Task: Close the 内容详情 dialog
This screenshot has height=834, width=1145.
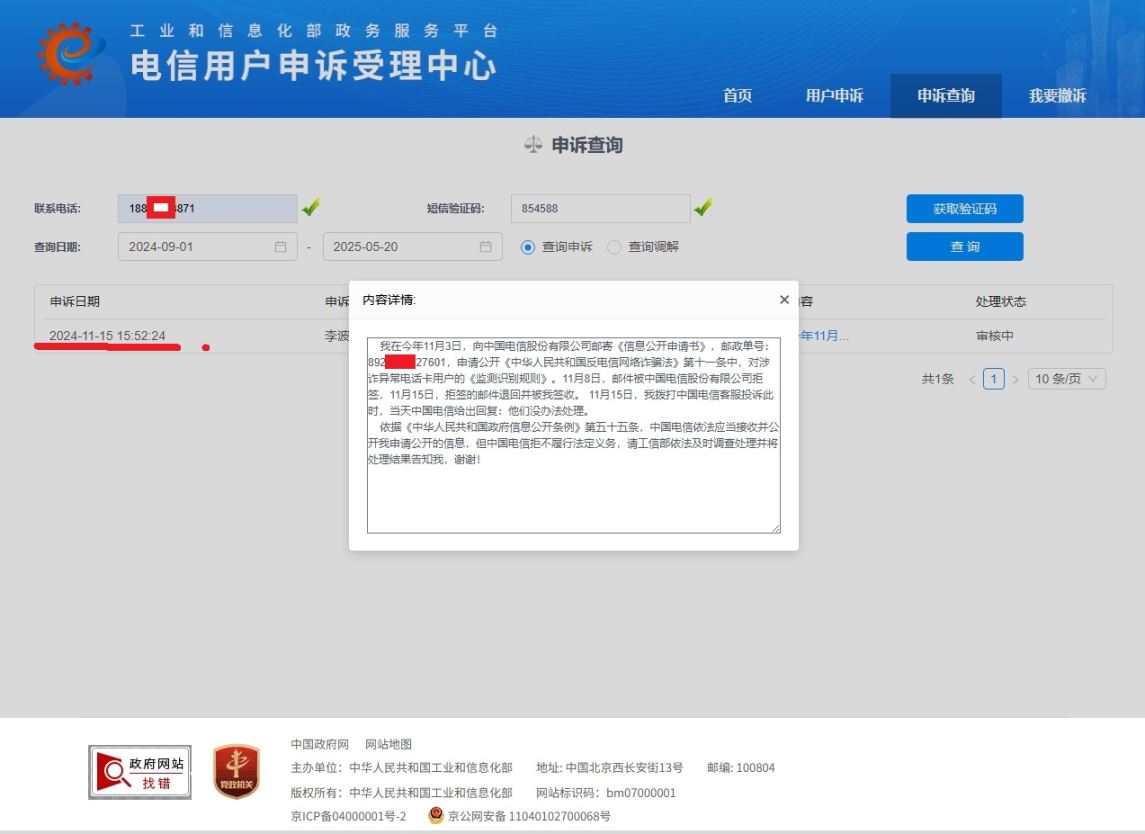Action: (x=784, y=299)
